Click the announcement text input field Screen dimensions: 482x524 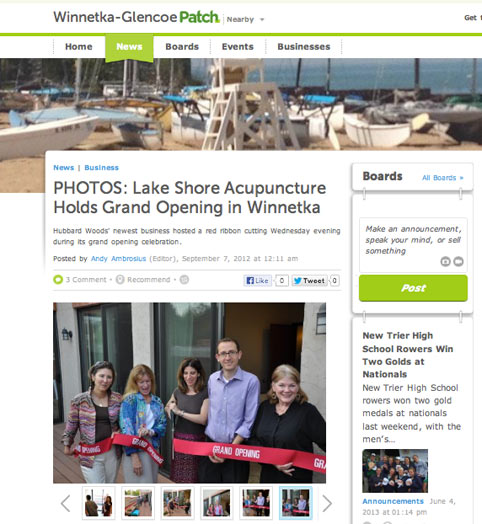tap(413, 245)
